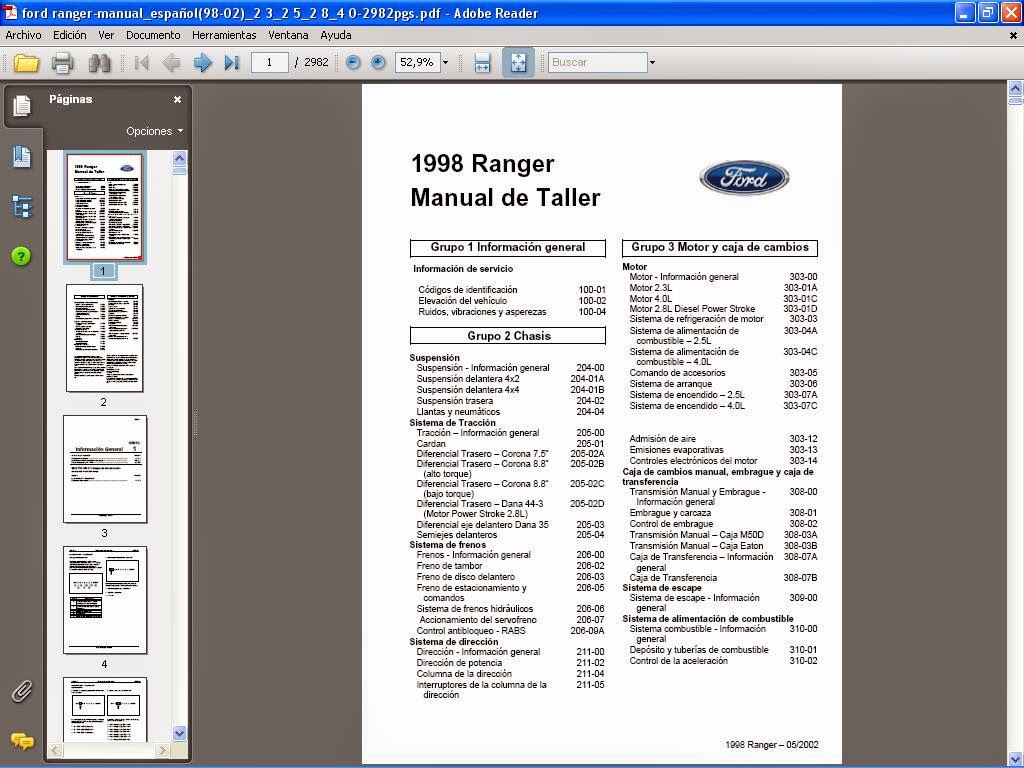Click the page number input field

coord(269,63)
